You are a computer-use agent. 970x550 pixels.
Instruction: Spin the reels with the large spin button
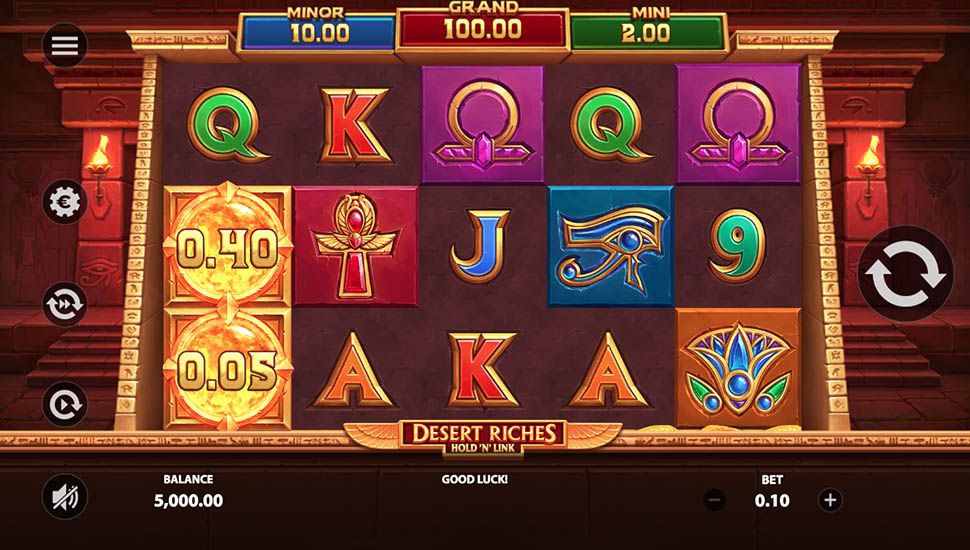click(906, 273)
